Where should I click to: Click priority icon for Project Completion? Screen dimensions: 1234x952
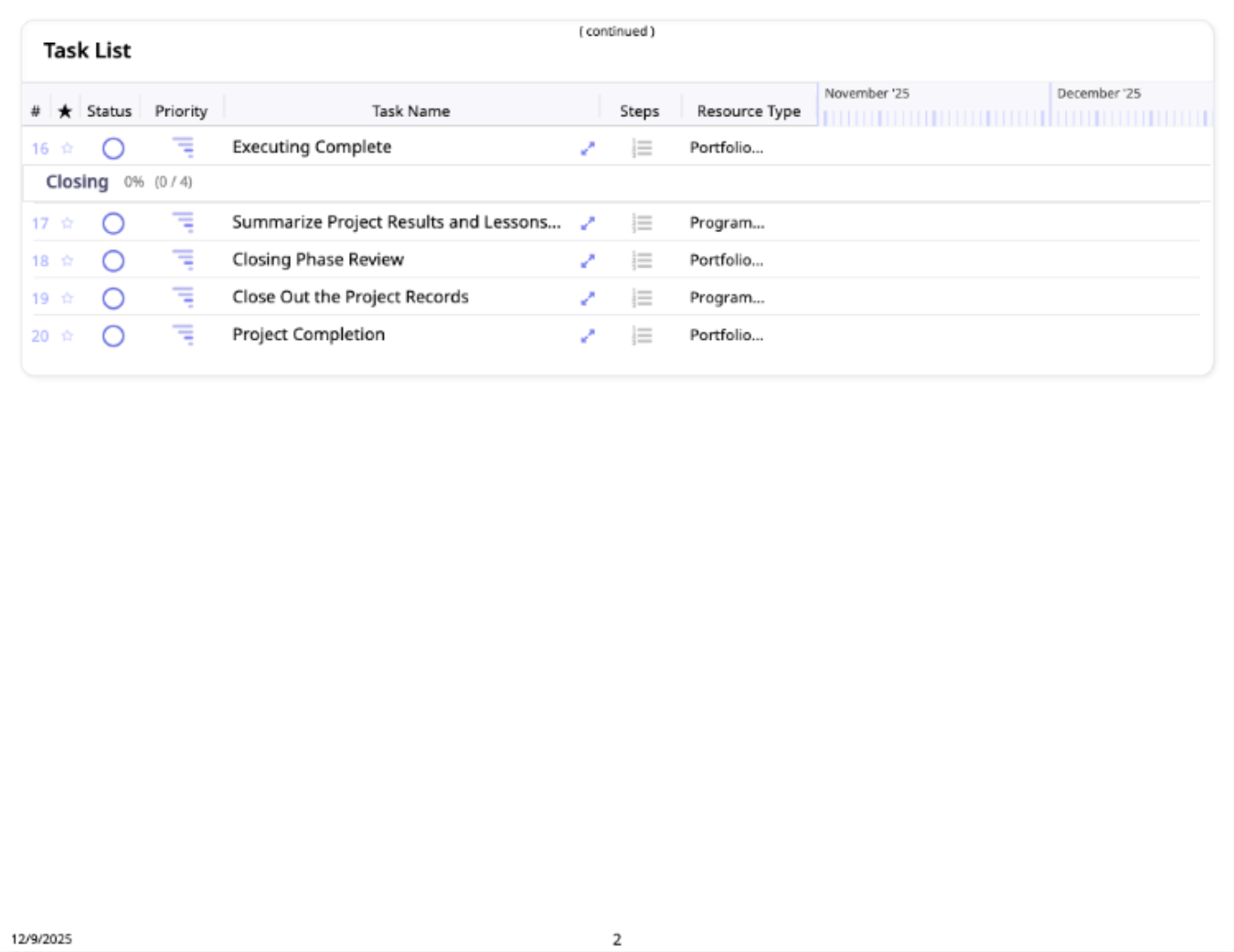184,335
